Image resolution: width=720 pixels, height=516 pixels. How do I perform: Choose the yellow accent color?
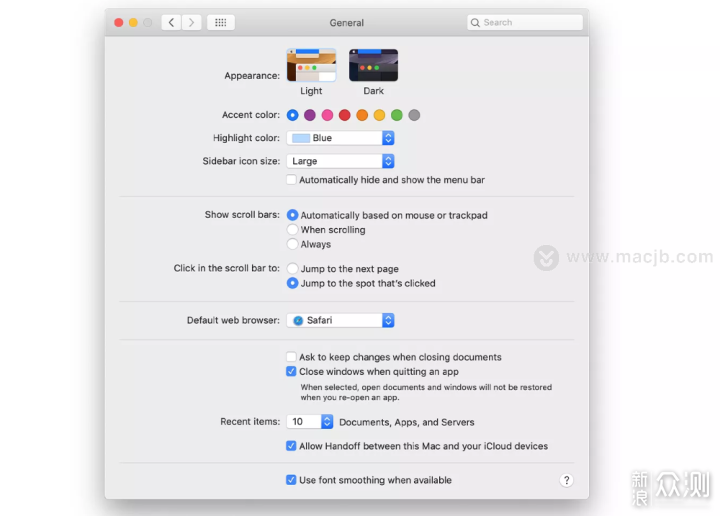click(379, 115)
